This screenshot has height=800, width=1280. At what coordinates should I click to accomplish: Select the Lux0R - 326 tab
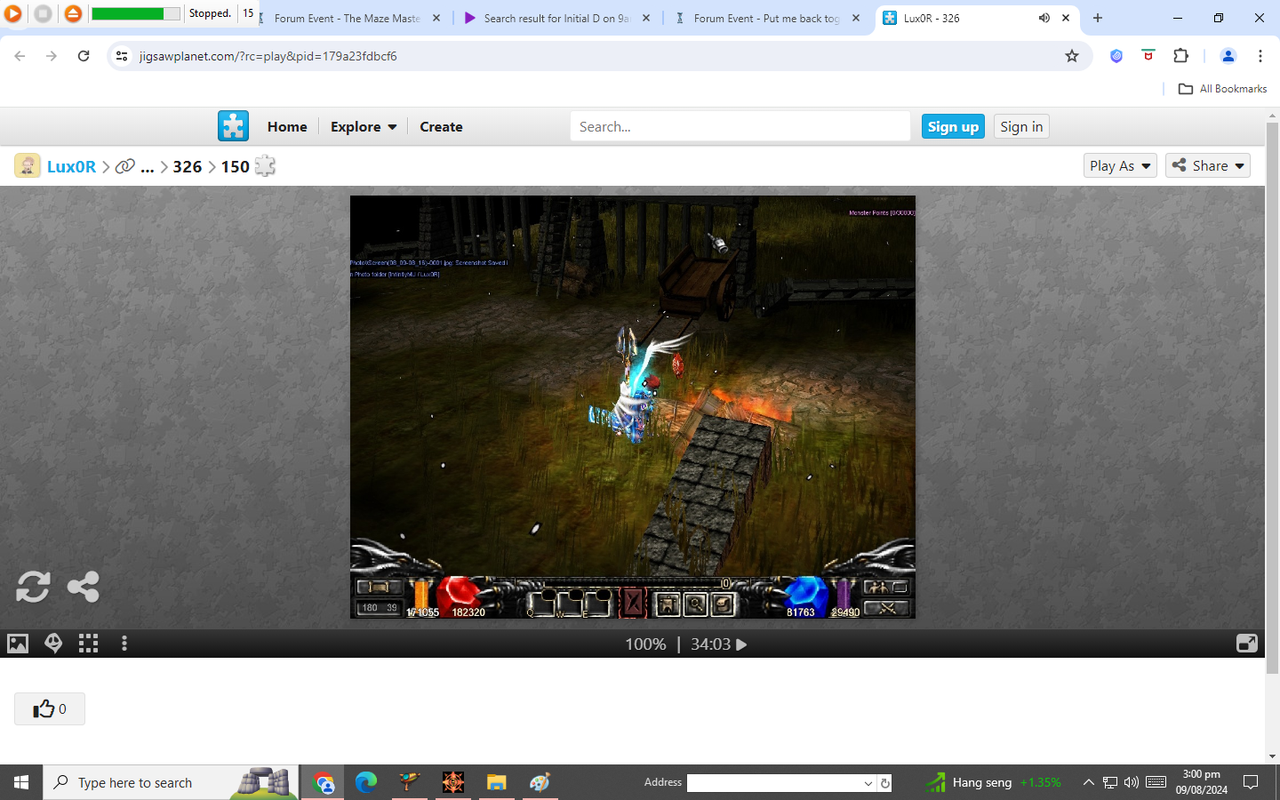[x=975, y=18]
